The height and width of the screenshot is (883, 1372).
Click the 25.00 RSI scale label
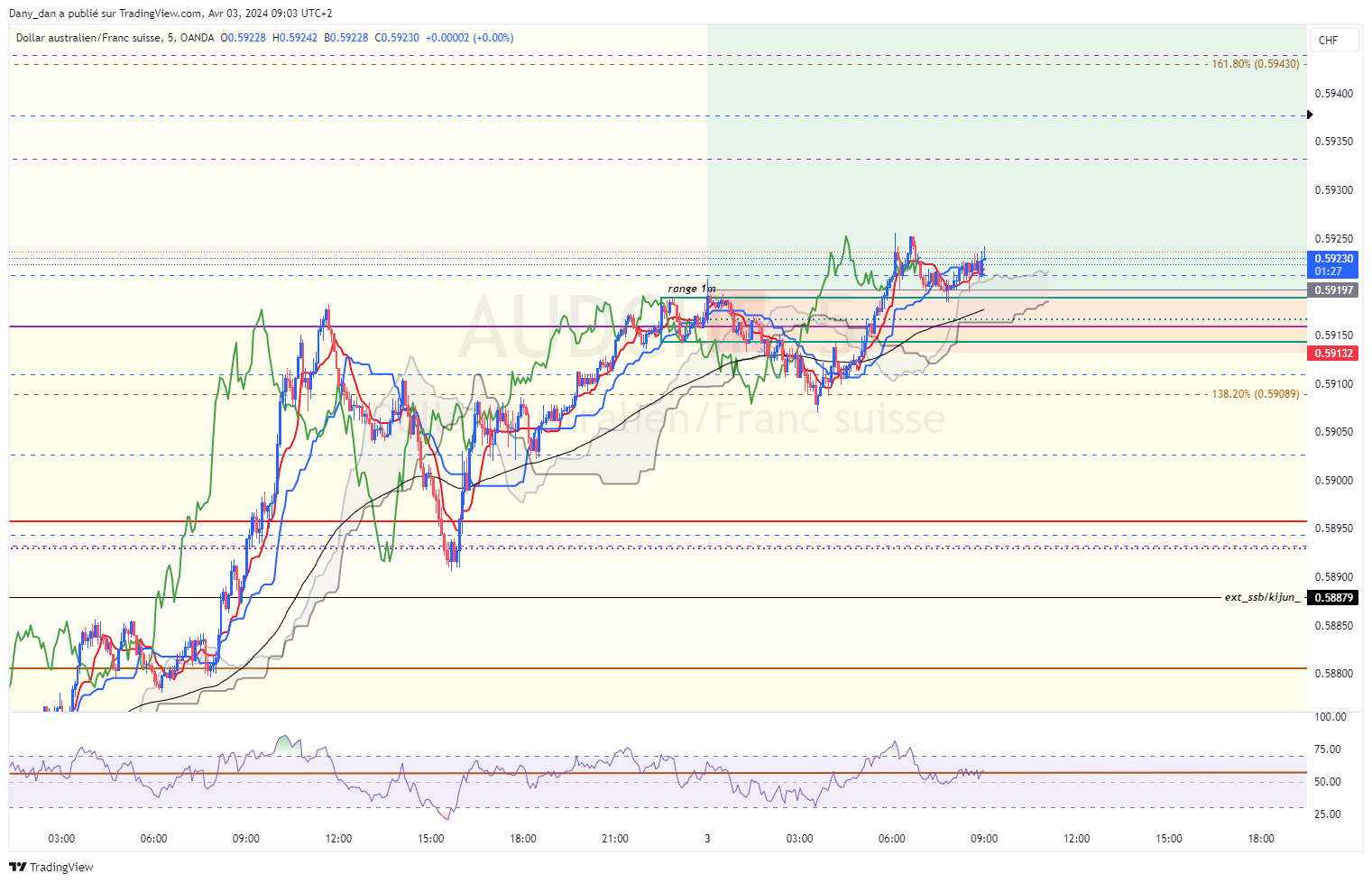(x=1328, y=814)
